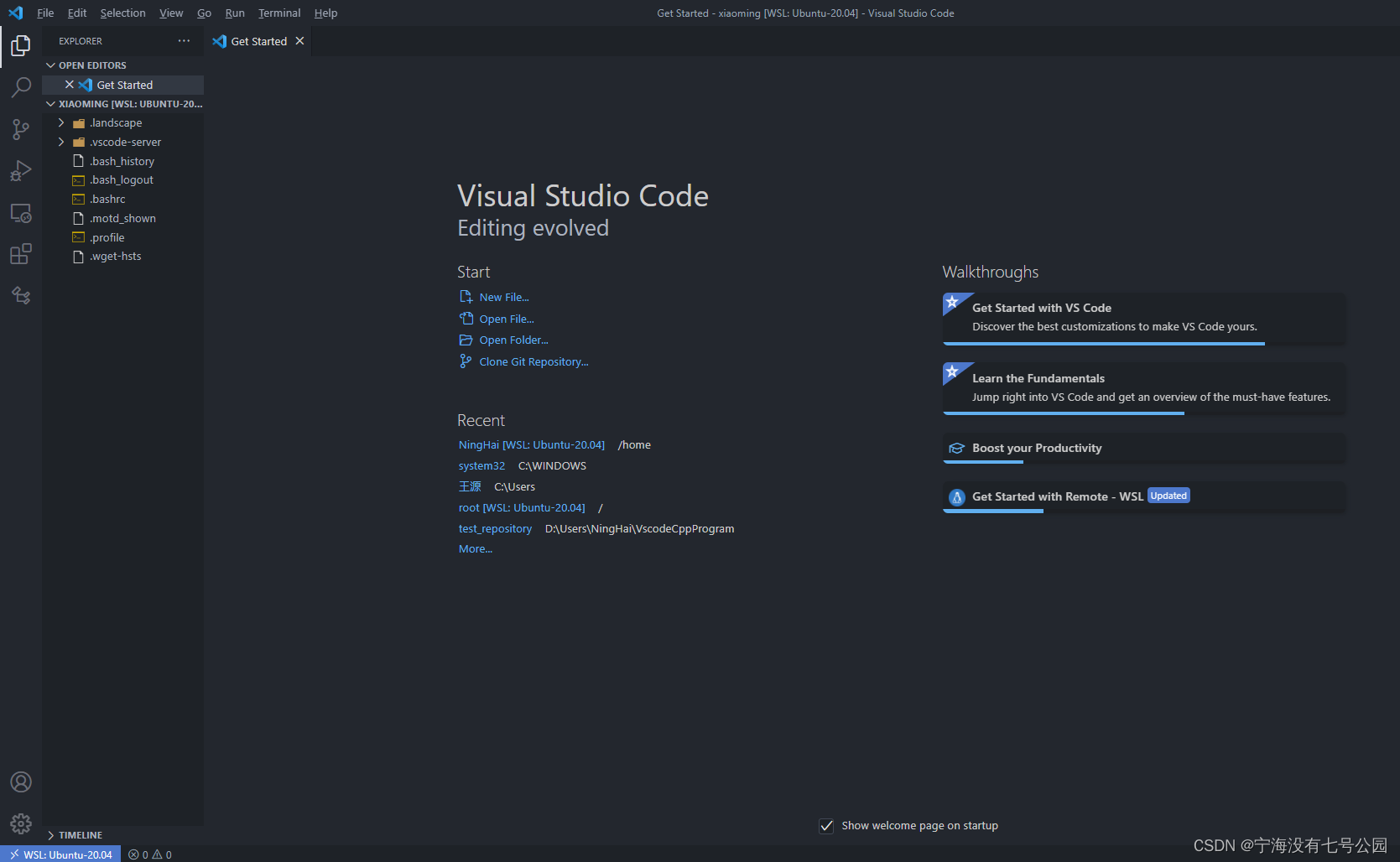Screen dimensions: 1400x862
Task: Select the .bash_history file
Action: tap(122, 161)
